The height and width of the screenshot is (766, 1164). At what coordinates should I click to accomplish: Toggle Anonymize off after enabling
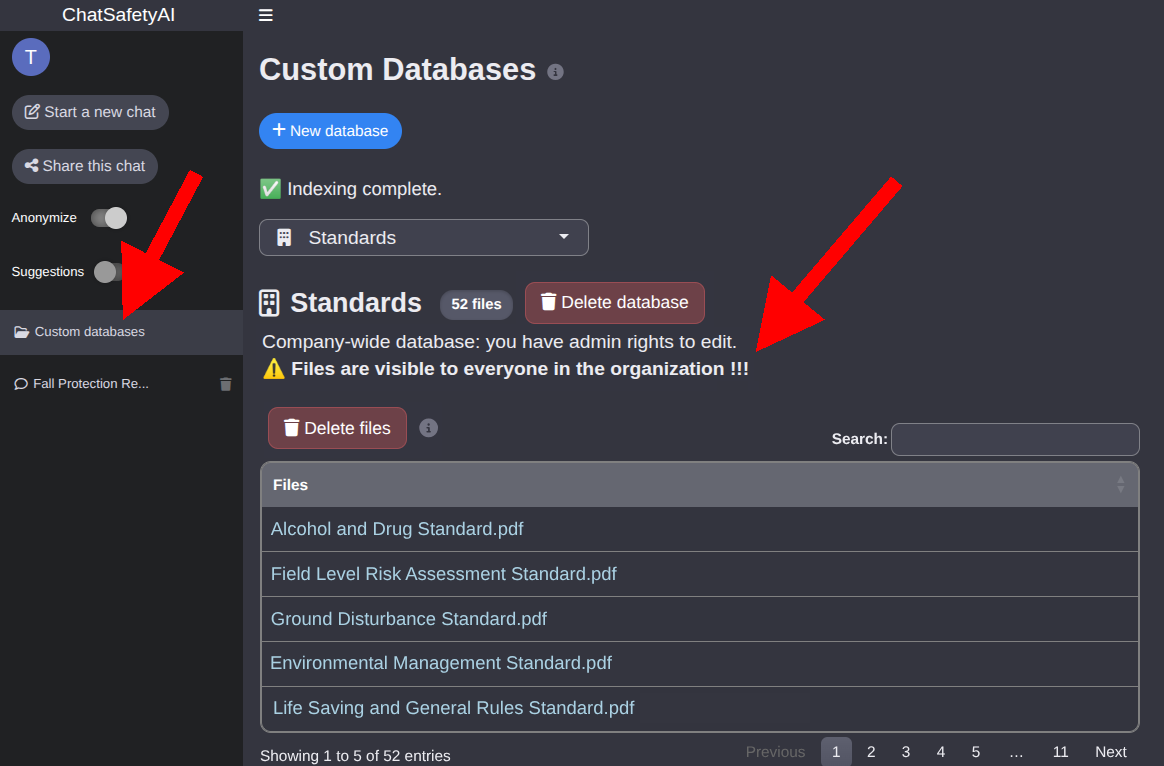tap(108, 217)
